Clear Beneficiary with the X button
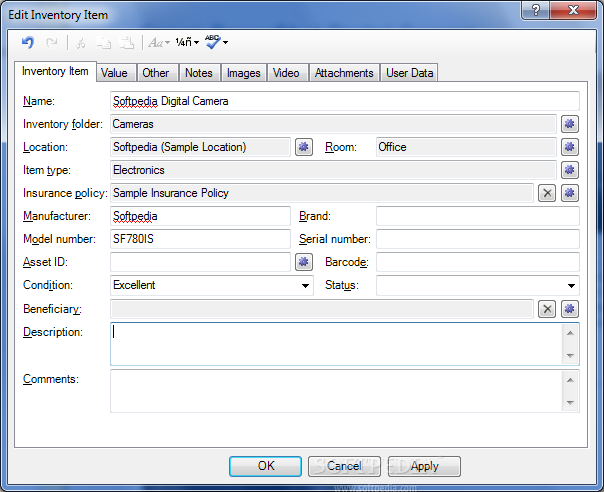 coord(547,309)
